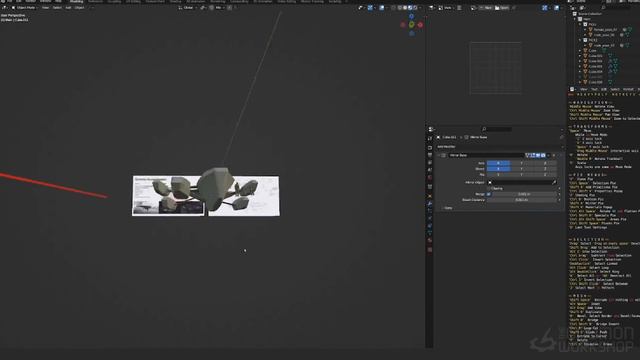Screen dimensions: 640x360
Task: Open the modifier extra options dropdown arrow
Action: coord(548,156)
